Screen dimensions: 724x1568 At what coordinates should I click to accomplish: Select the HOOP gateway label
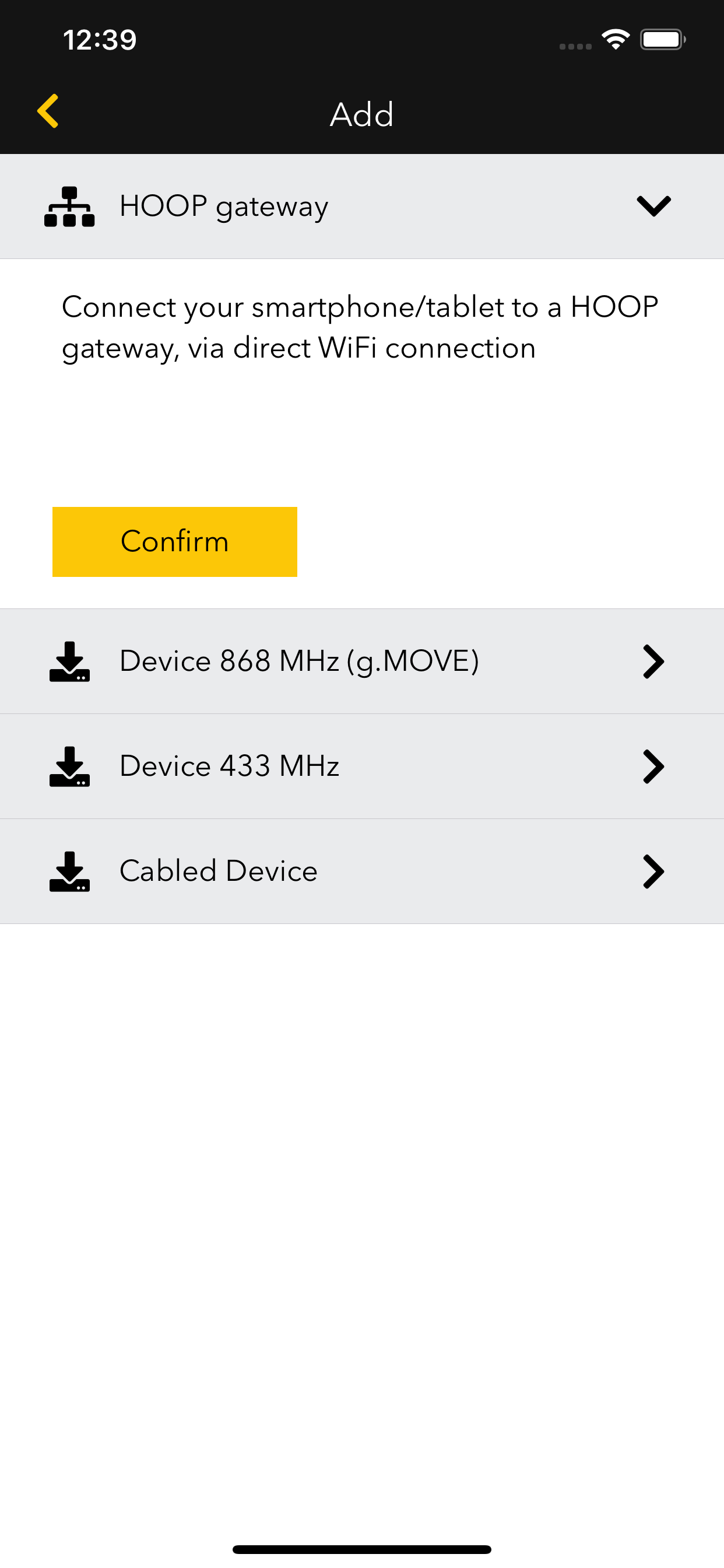tap(224, 206)
